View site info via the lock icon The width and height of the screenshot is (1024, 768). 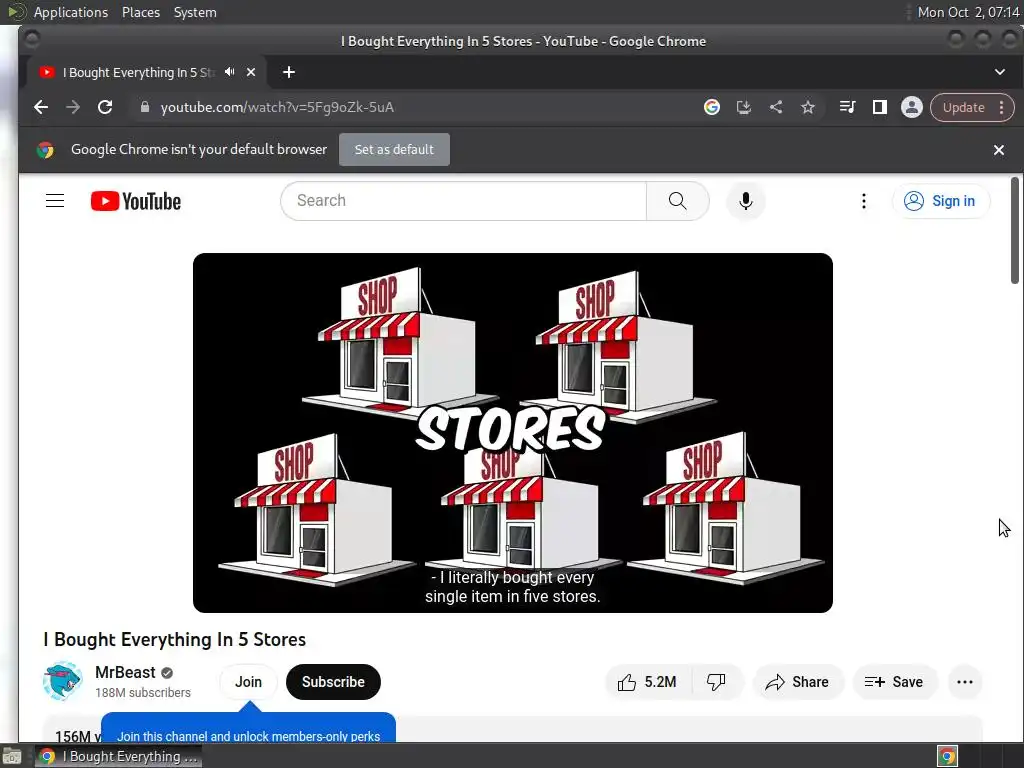coord(145,107)
